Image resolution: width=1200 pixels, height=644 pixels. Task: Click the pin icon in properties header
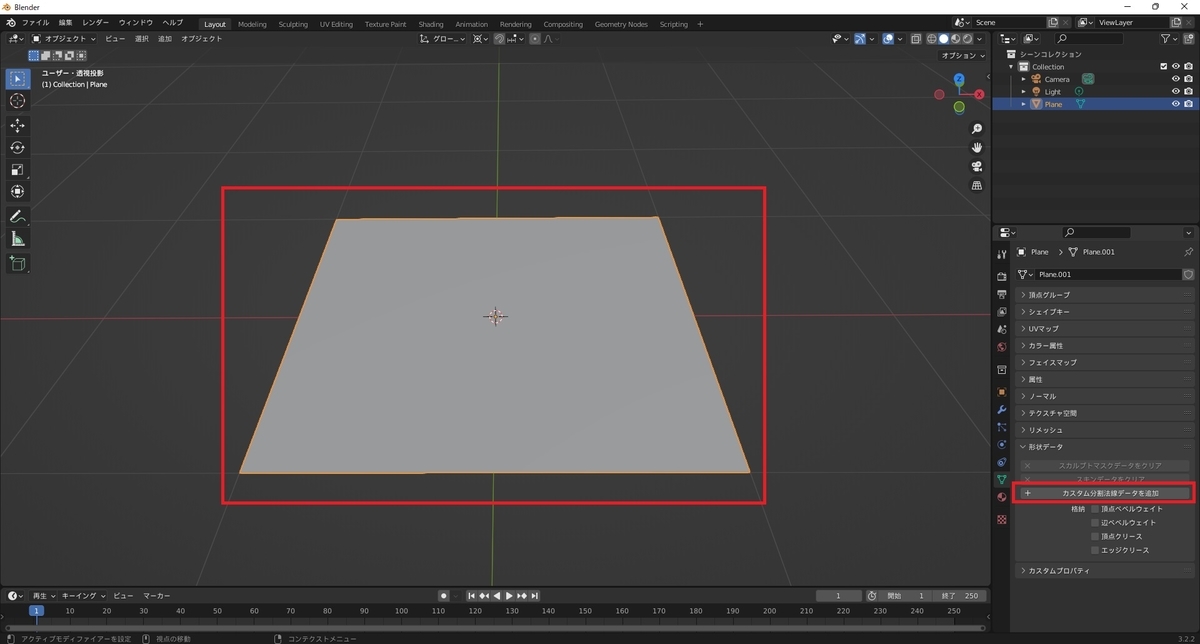pyautogui.click(x=1188, y=252)
